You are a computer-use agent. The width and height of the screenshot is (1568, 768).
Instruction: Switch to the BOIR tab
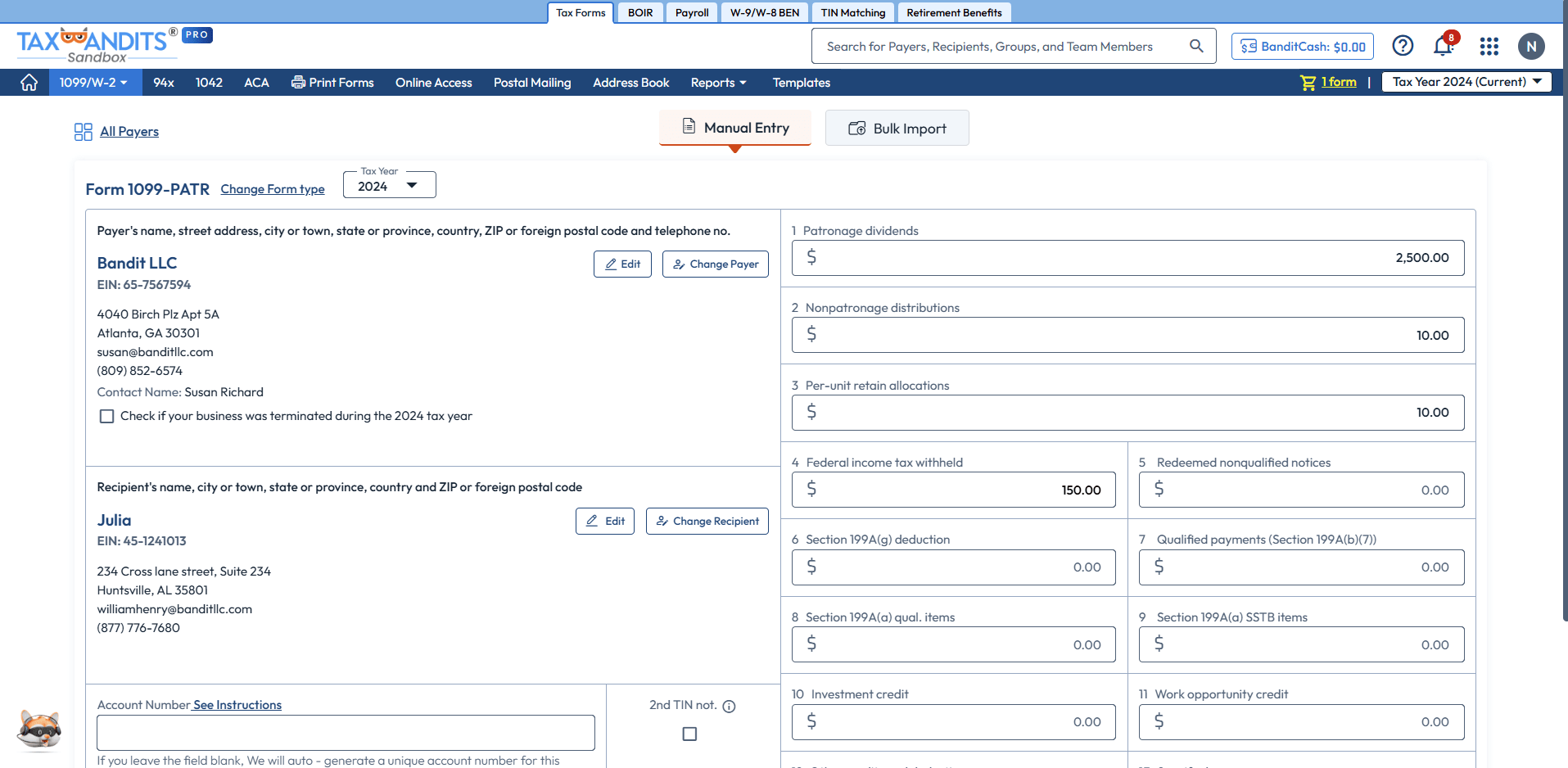click(x=639, y=12)
